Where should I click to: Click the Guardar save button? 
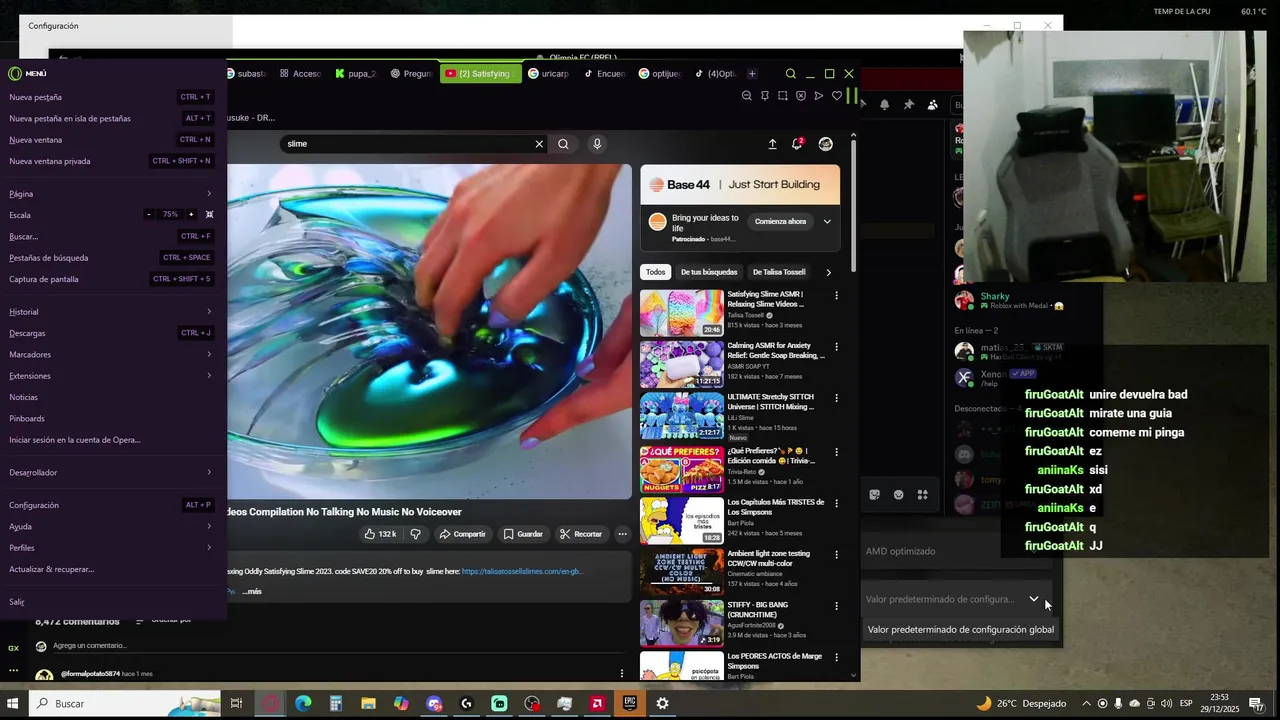point(523,534)
